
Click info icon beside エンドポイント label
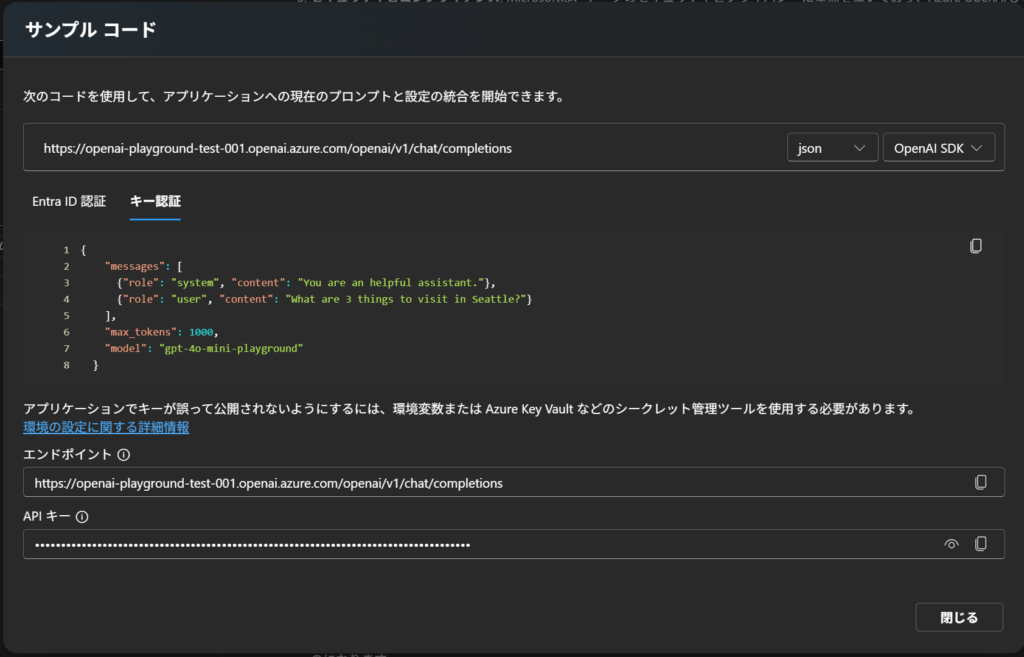click(x=124, y=454)
